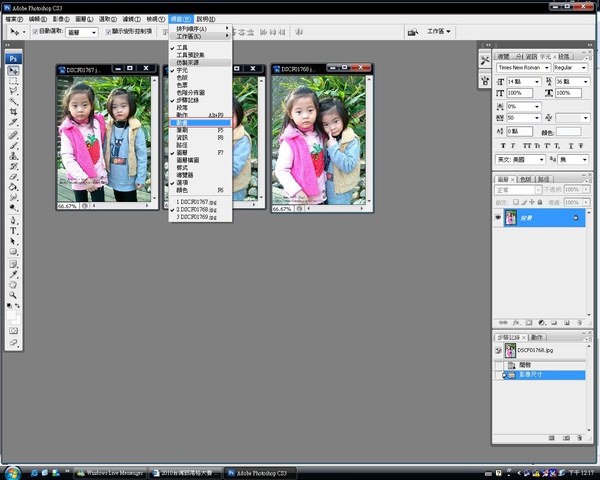Image resolution: width=600 pixels, height=480 pixels.
Task: Apply All Caps in Character panel
Action: [527, 145]
